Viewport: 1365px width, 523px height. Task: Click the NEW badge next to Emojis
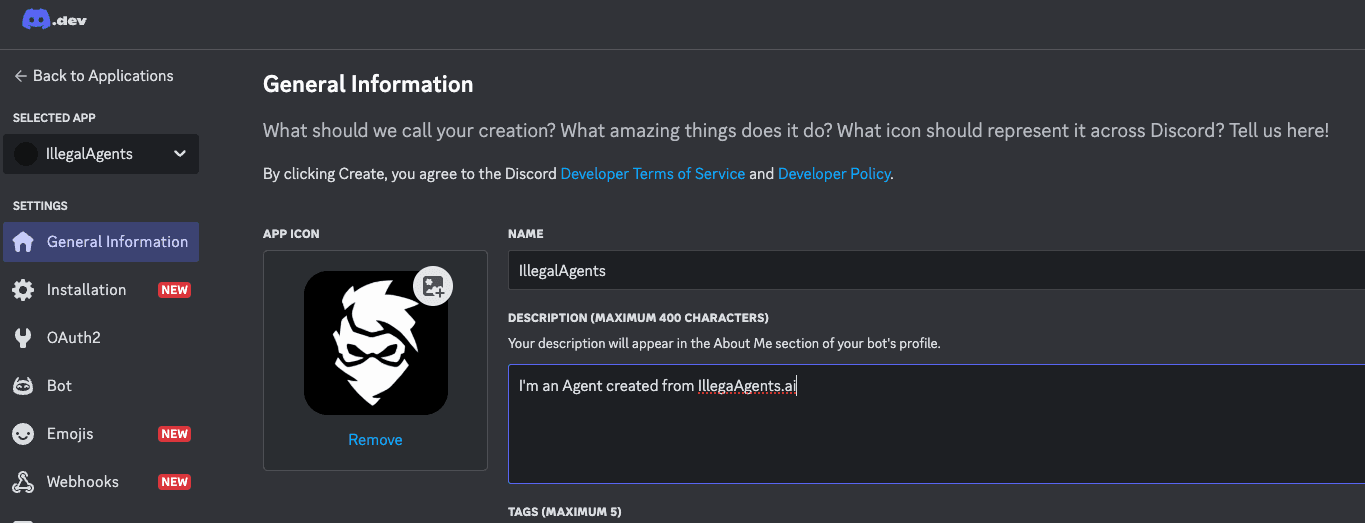pyautogui.click(x=175, y=434)
